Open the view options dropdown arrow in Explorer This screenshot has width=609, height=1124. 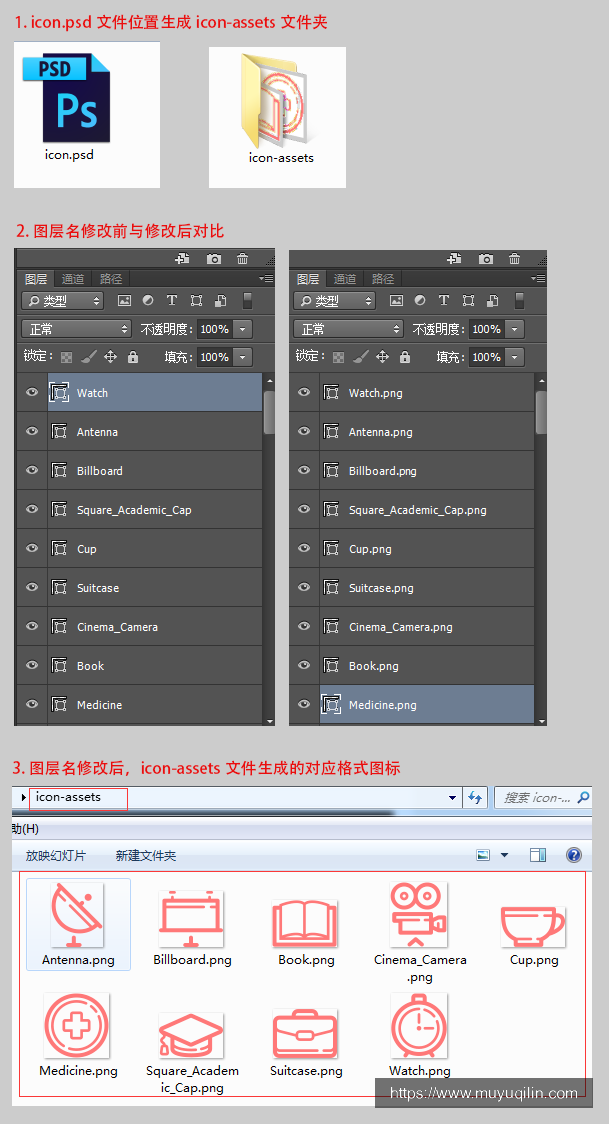504,854
